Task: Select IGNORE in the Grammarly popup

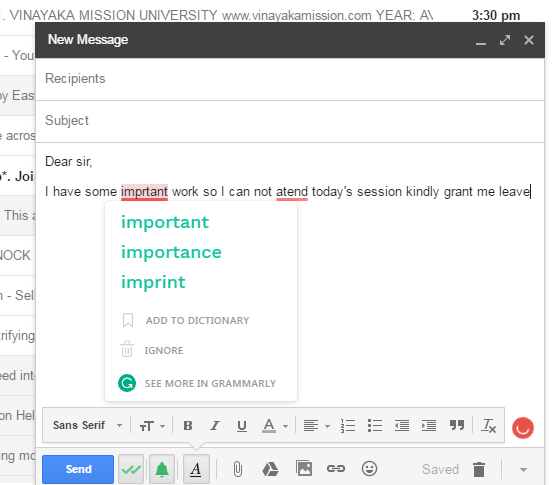Action: click(x=164, y=351)
